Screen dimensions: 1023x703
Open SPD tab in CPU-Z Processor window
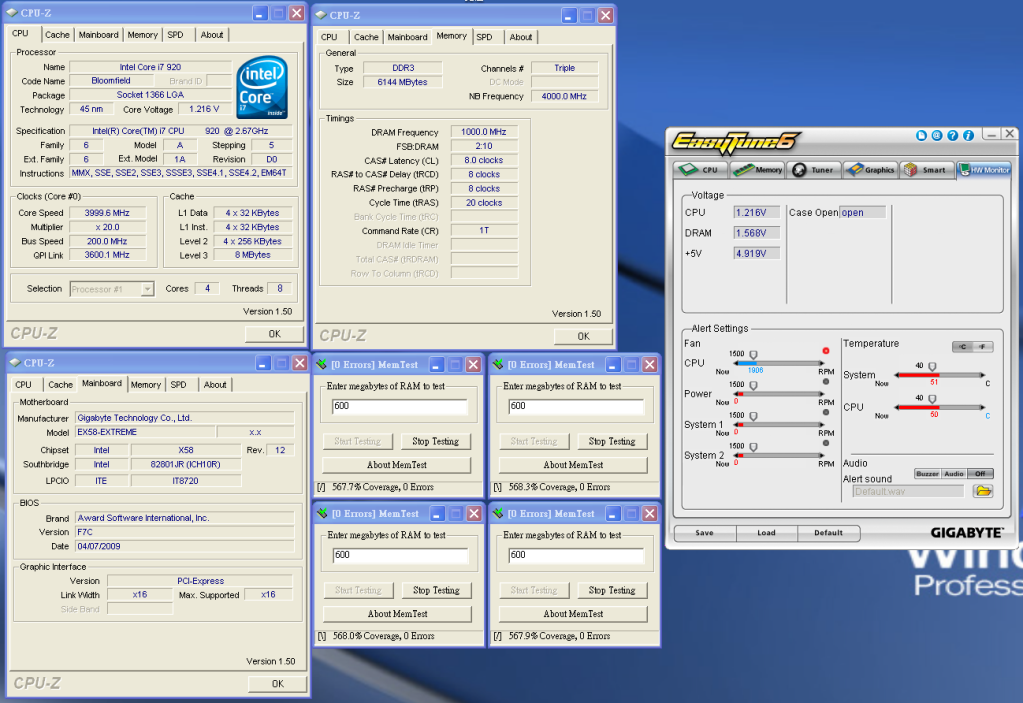[176, 35]
